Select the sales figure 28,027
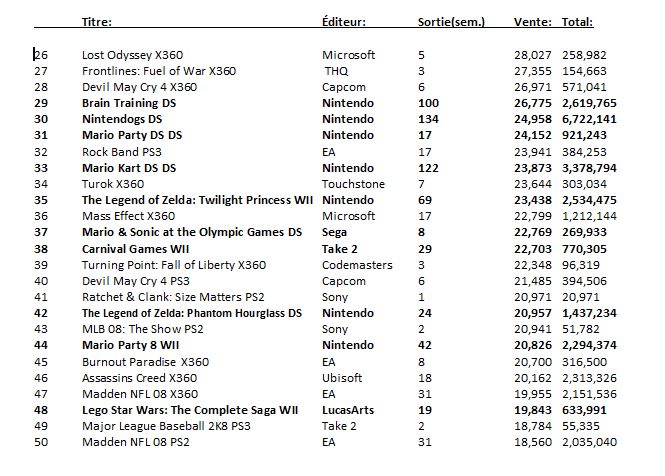This screenshot has height=476, width=665. [532, 54]
